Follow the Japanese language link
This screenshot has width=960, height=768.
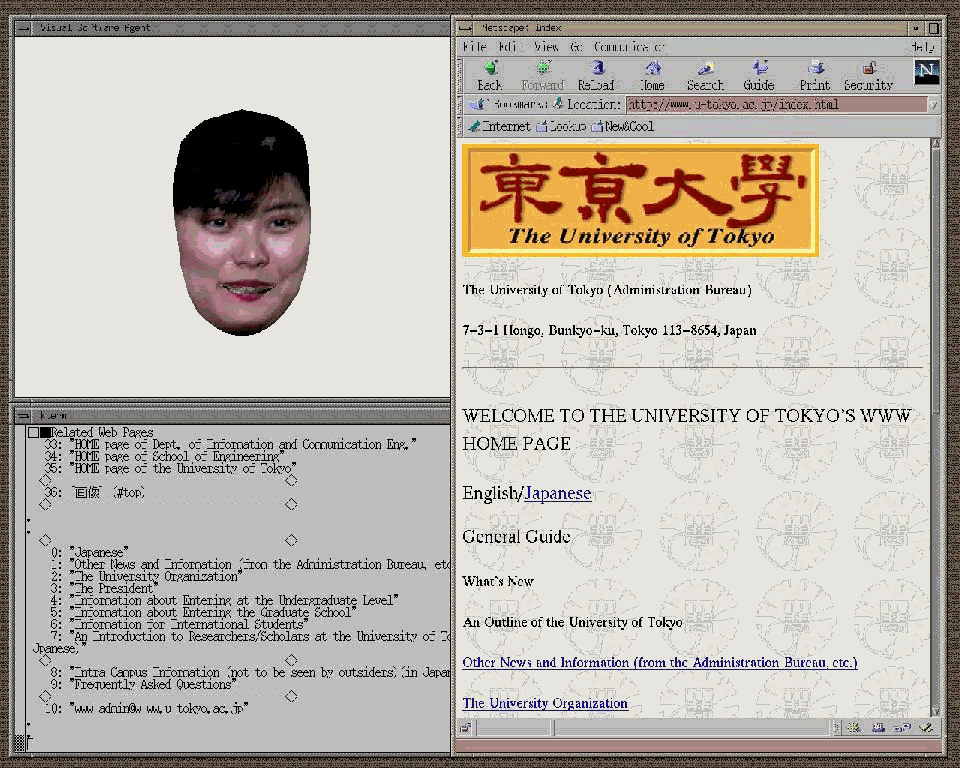pyautogui.click(x=558, y=494)
